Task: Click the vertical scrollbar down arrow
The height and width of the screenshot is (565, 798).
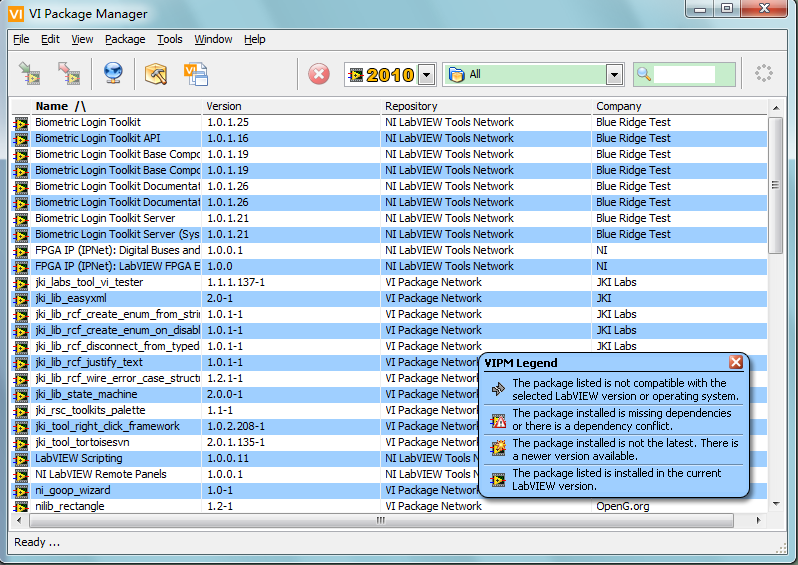Action: coord(776,504)
